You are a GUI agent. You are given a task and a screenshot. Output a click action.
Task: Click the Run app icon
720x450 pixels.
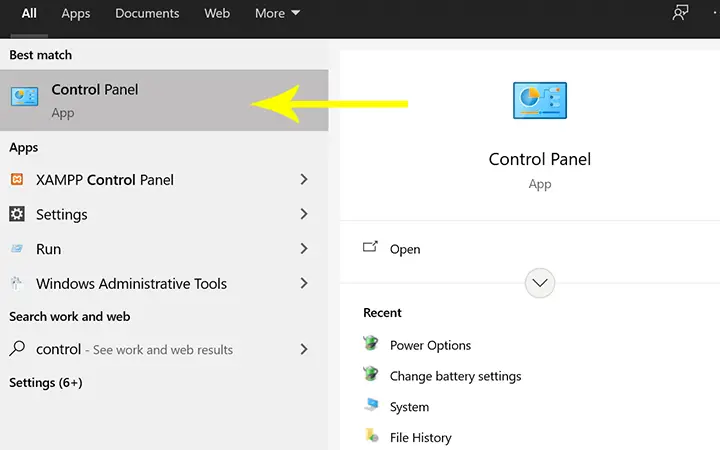pos(17,248)
